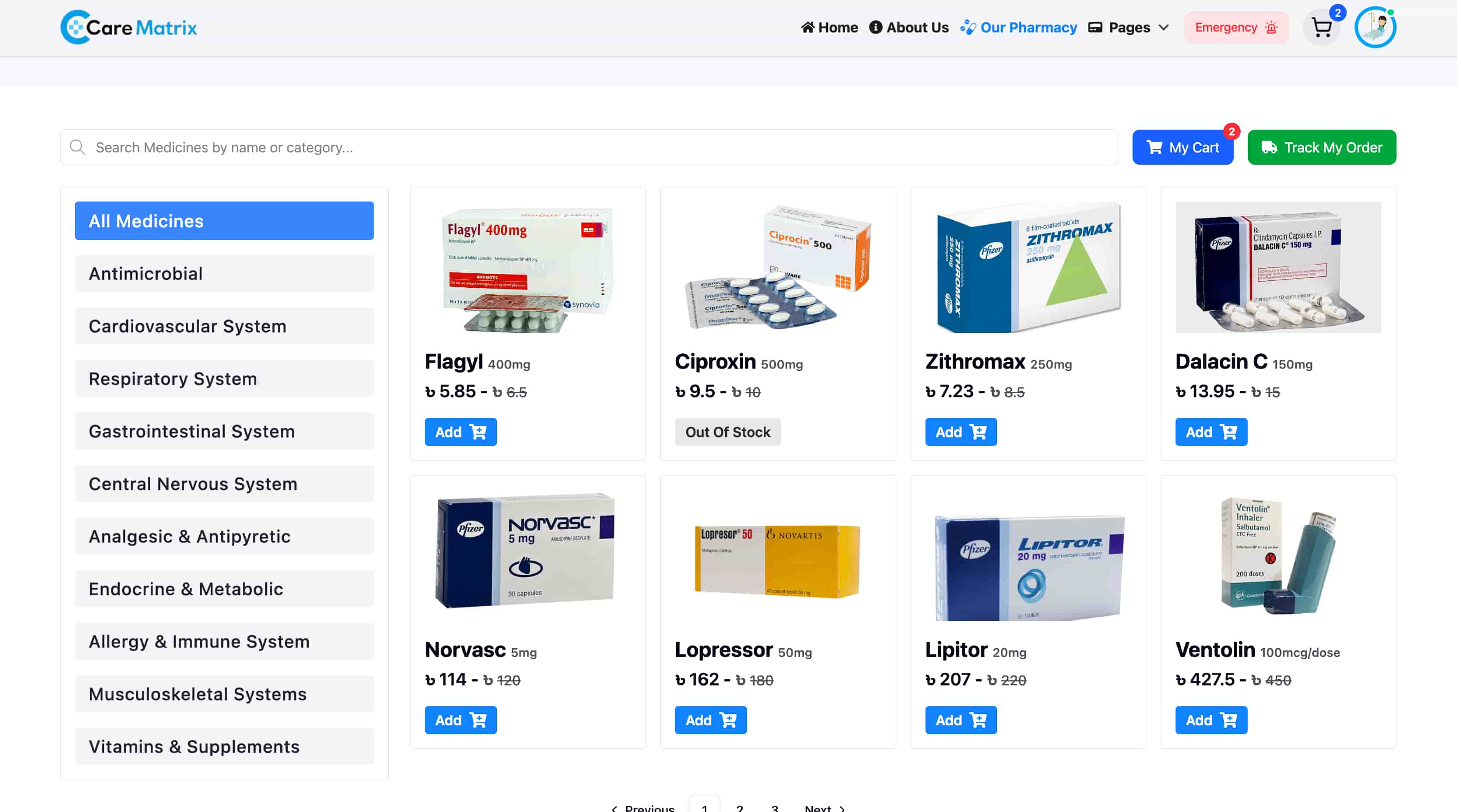
Task: Open the user profile avatar
Action: pyautogui.click(x=1379, y=27)
